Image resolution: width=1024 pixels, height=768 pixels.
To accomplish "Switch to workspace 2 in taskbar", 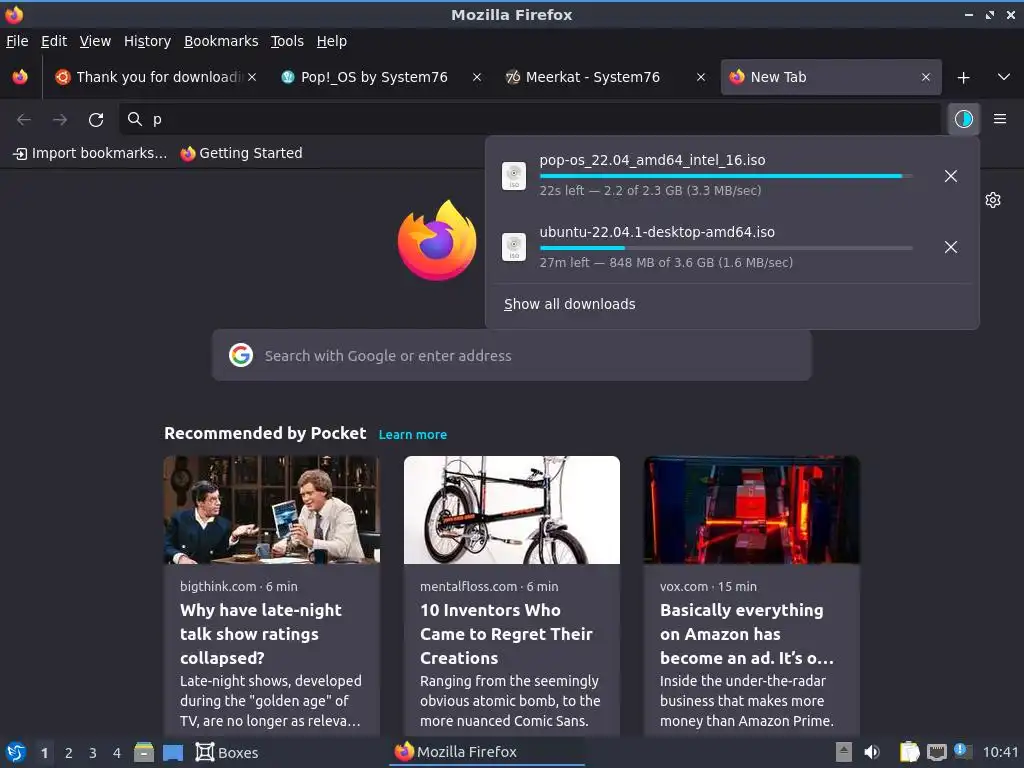I will tap(69, 753).
